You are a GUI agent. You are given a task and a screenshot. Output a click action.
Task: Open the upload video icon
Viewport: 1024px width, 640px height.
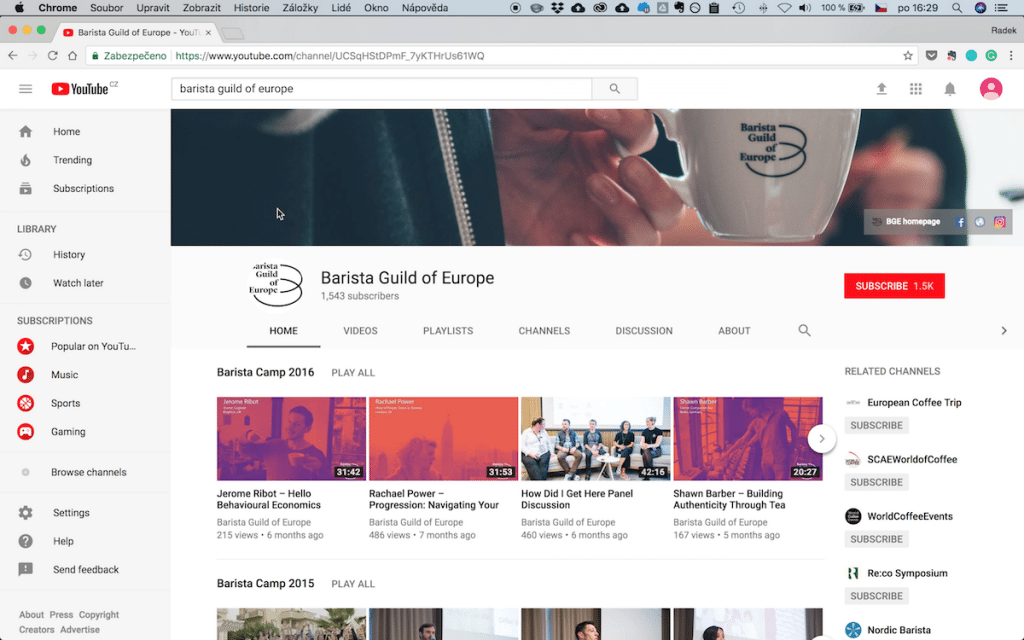pos(882,89)
